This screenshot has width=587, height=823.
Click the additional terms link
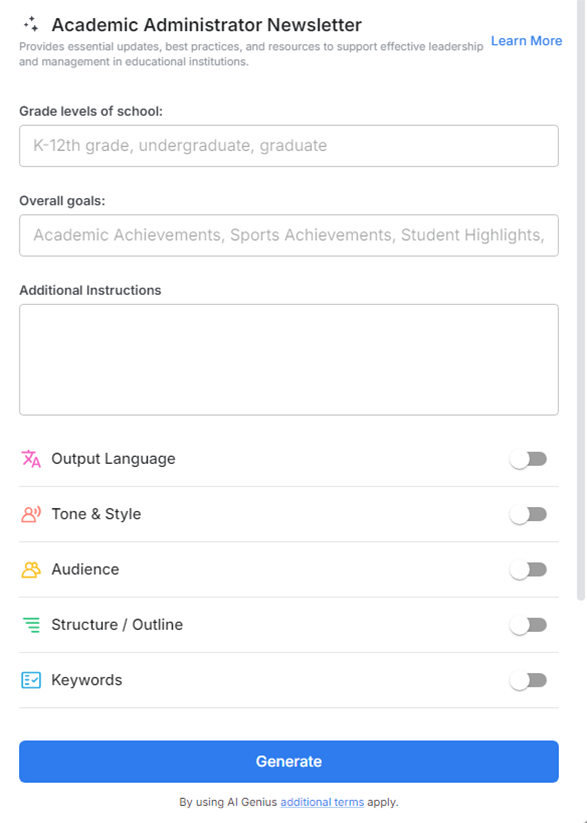[322, 802]
